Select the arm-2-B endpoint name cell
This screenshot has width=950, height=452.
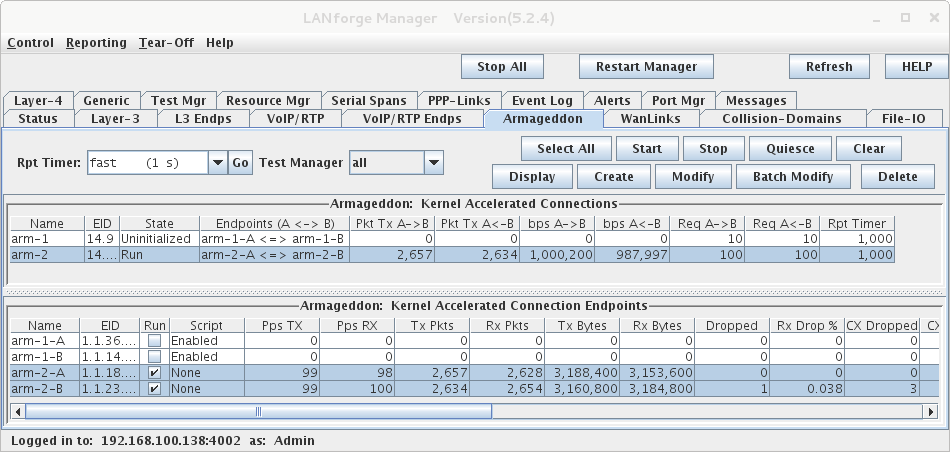(x=45, y=389)
